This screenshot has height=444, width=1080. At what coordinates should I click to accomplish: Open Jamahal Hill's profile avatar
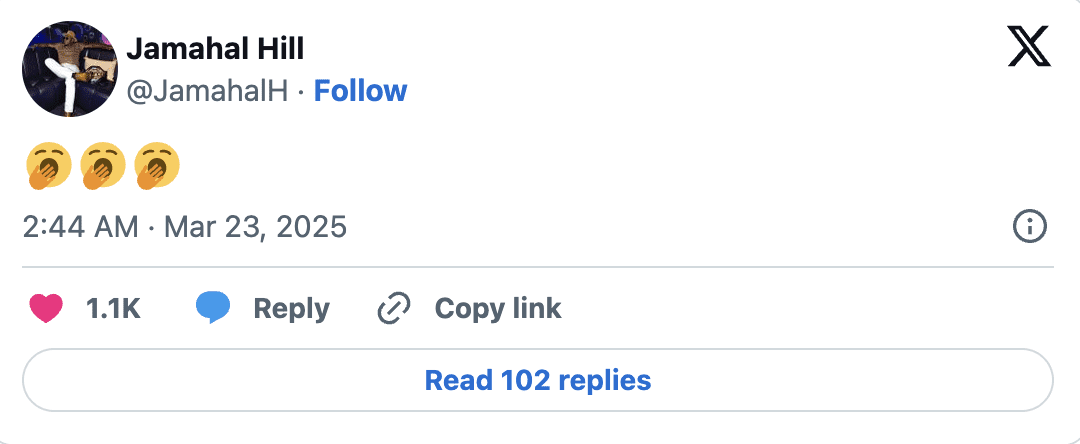pyautogui.click(x=70, y=69)
